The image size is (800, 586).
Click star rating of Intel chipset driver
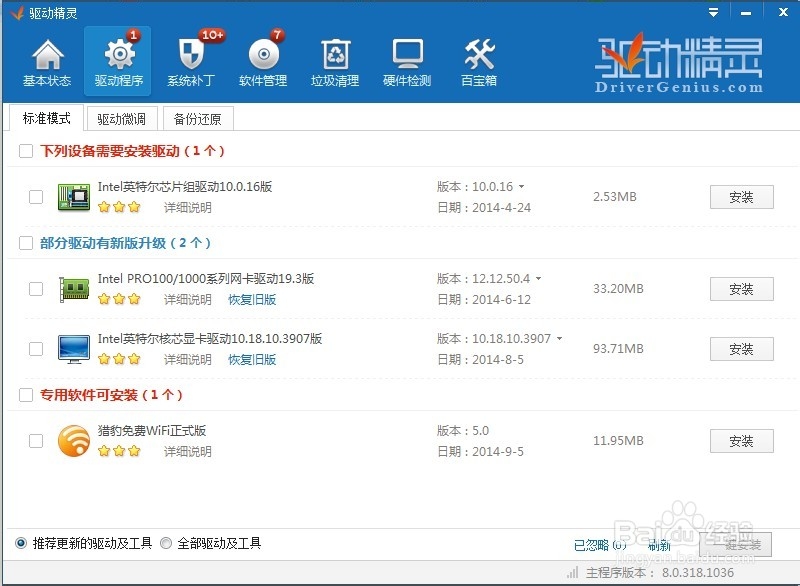[x=119, y=207]
